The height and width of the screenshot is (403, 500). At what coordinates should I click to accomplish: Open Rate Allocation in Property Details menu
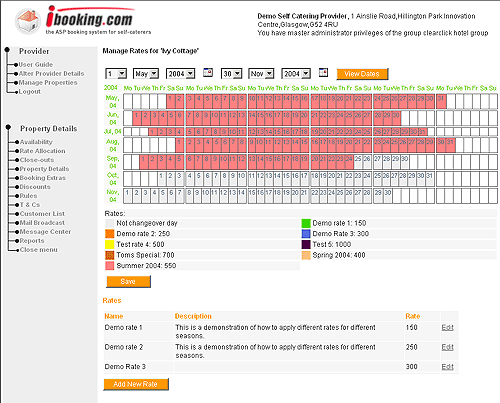click(42, 151)
